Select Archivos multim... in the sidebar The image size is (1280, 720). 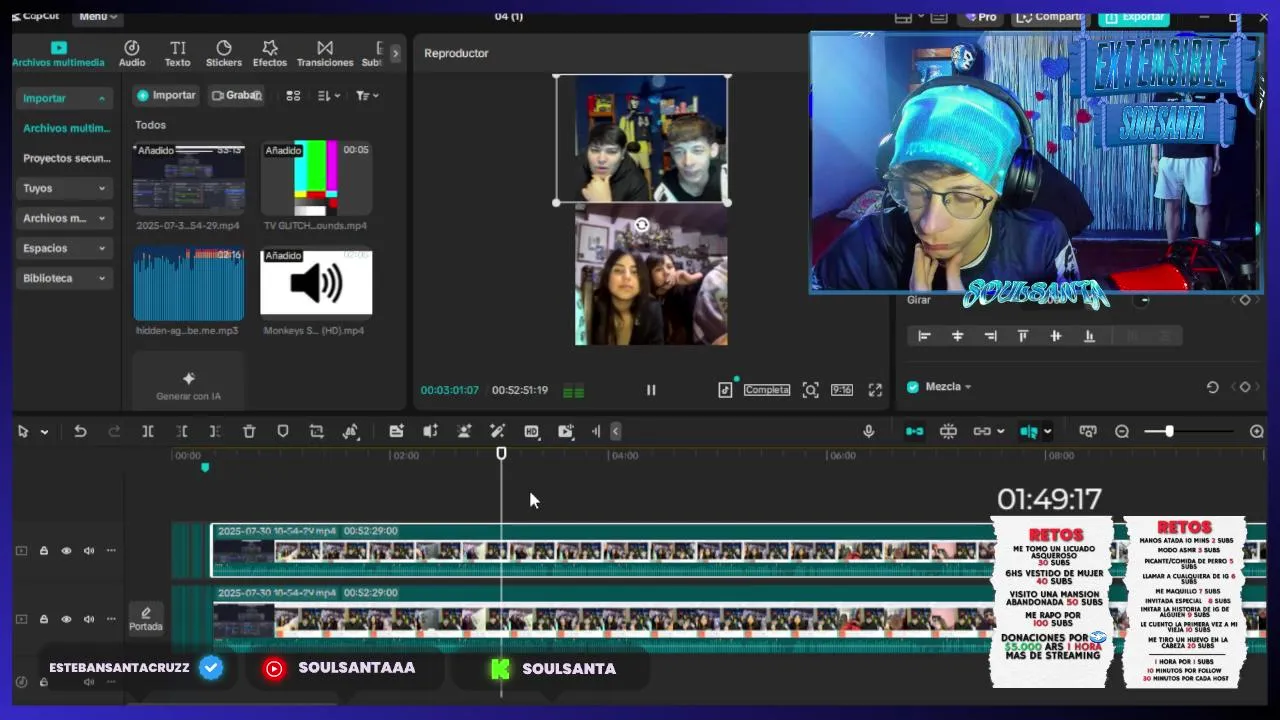point(66,128)
